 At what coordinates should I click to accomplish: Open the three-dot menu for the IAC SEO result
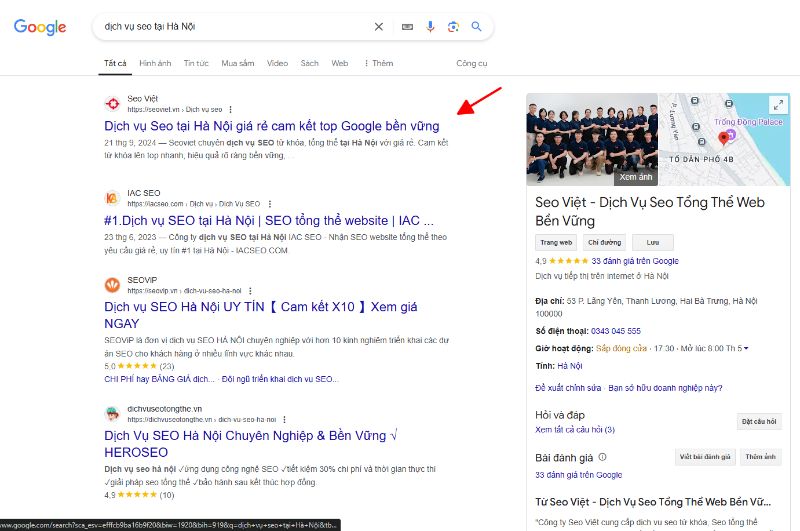[x=270, y=204]
